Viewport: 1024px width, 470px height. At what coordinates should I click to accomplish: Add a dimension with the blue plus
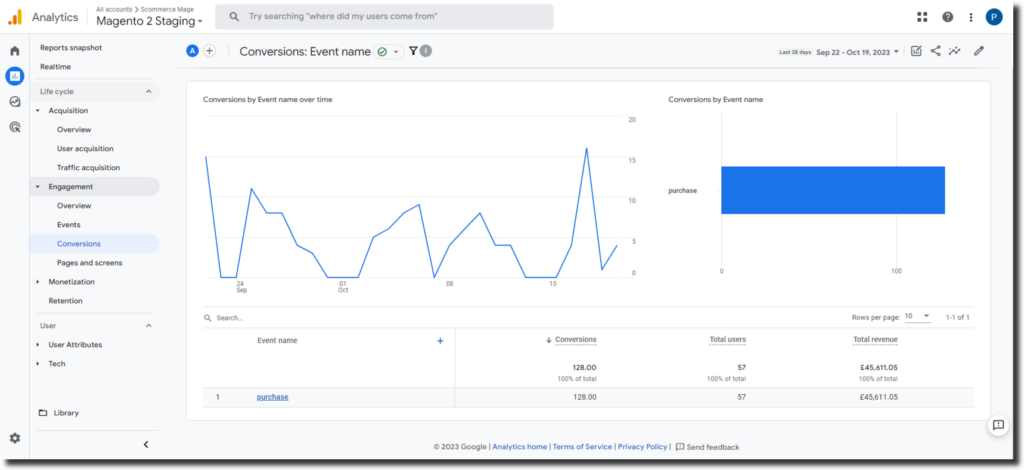coord(440,341)
